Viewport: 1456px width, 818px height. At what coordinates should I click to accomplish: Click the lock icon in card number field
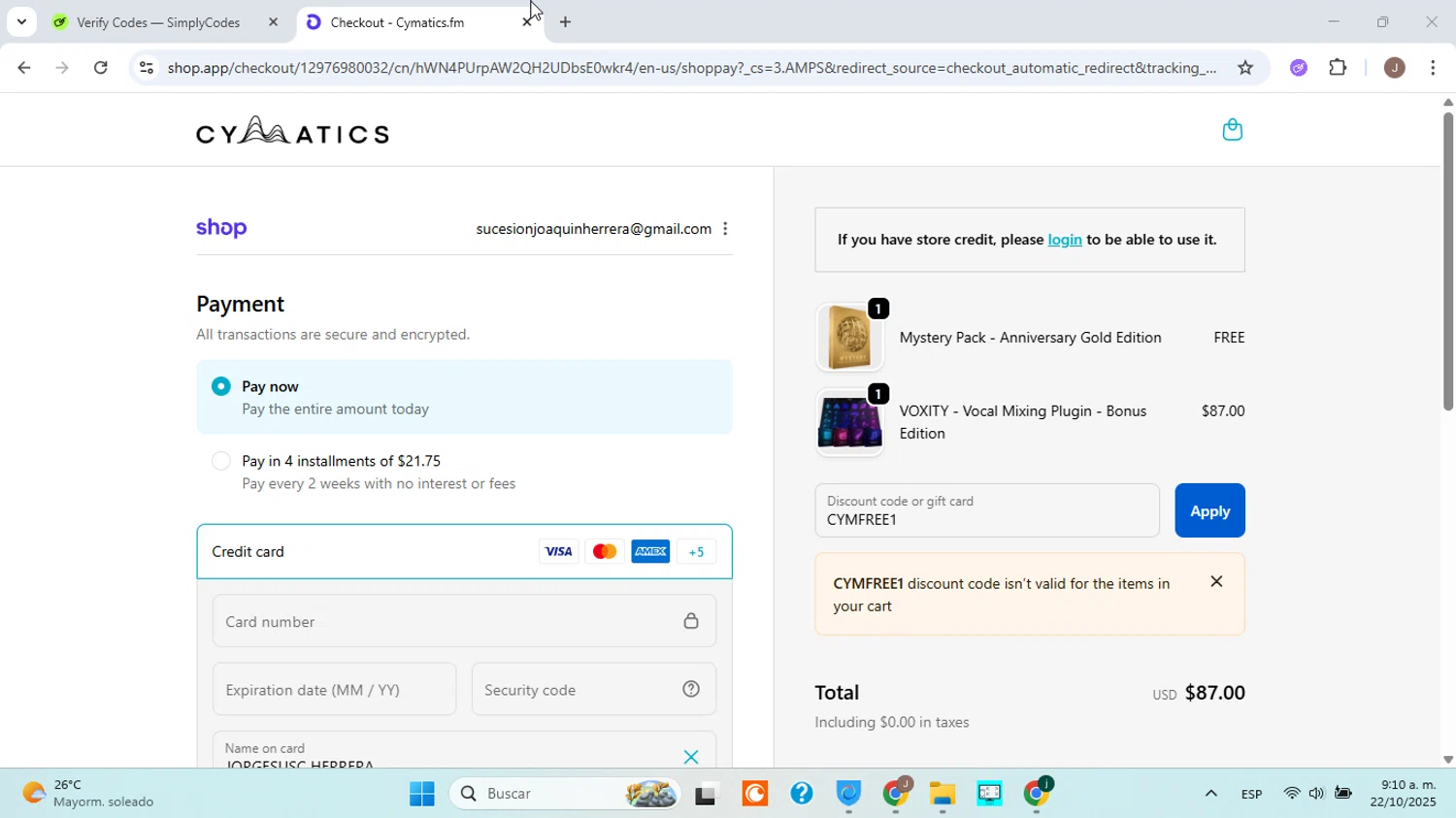pos(691,621)
